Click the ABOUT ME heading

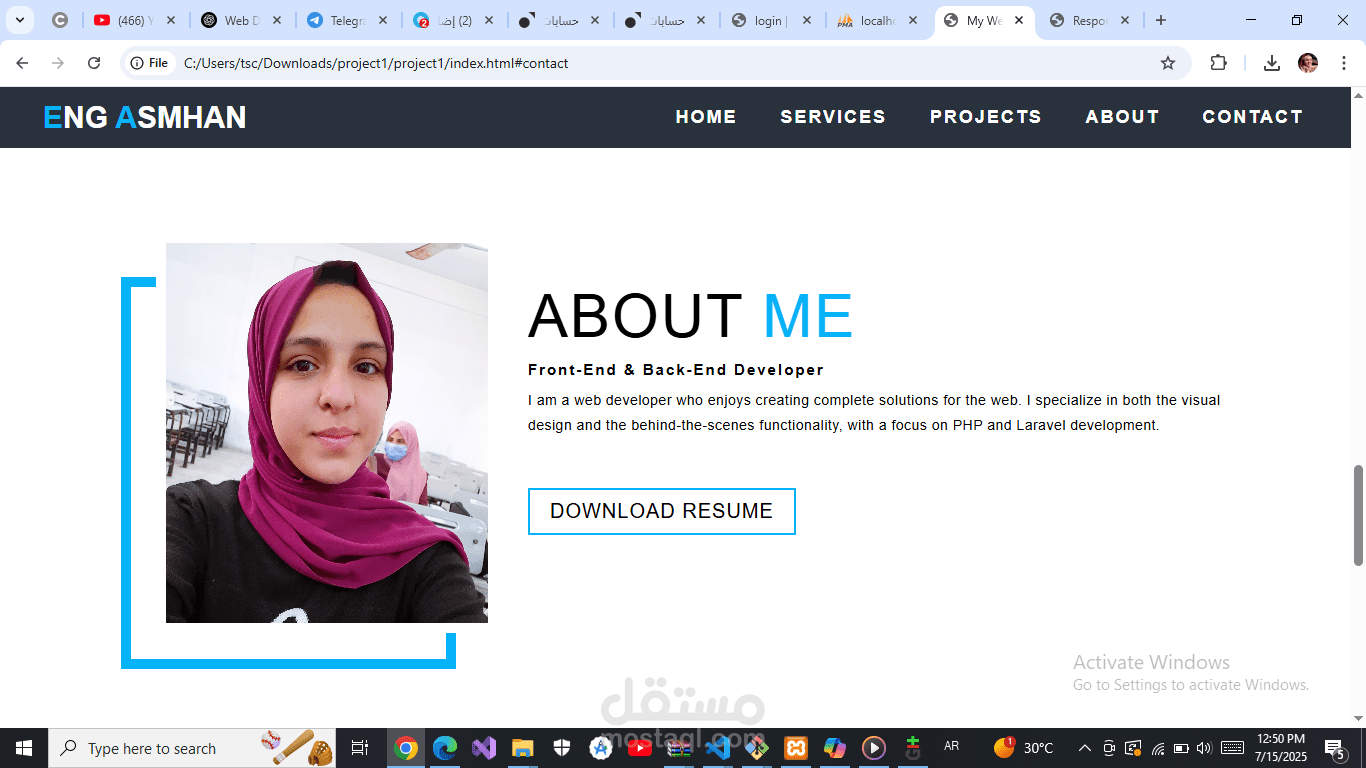(x=690, y=316)
